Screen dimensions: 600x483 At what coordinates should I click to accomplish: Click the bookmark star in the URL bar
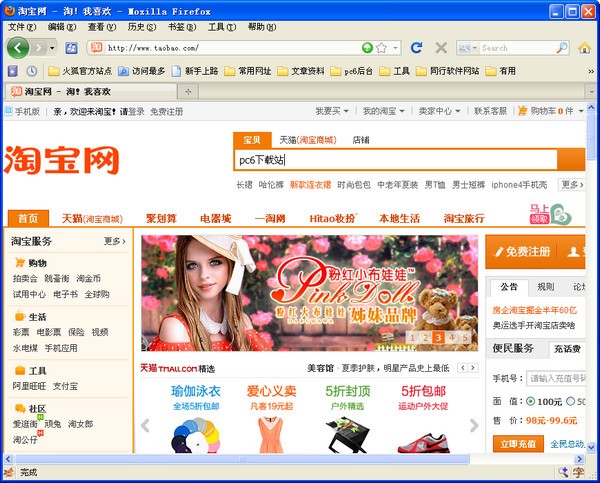click(x=381, y=48)
